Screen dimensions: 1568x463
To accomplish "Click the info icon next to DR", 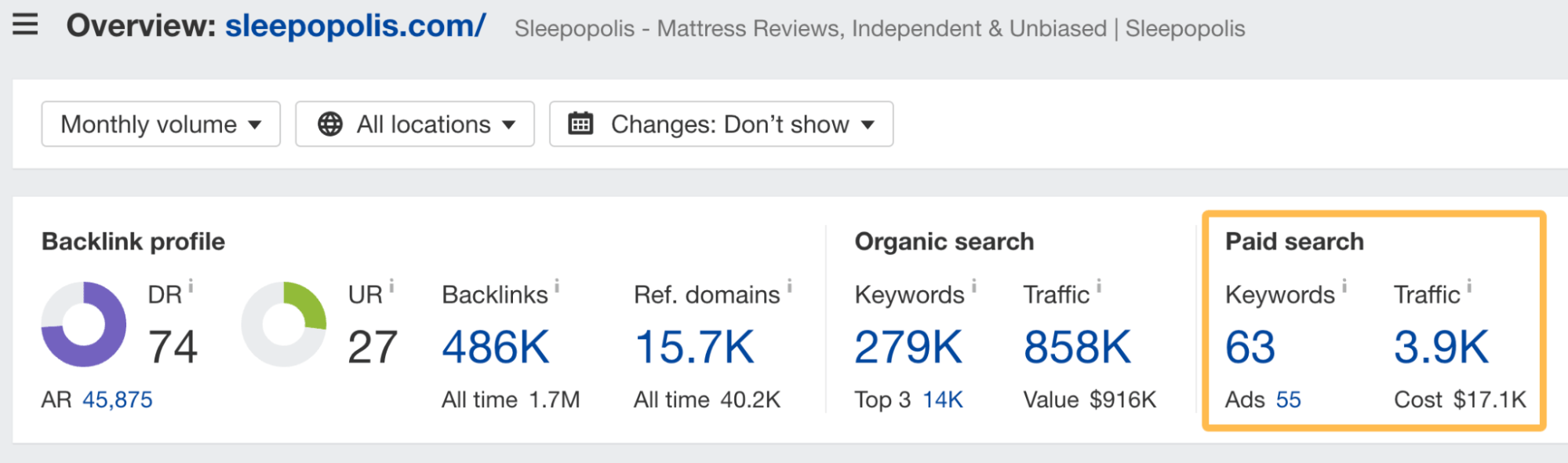I will coord(191,286).
